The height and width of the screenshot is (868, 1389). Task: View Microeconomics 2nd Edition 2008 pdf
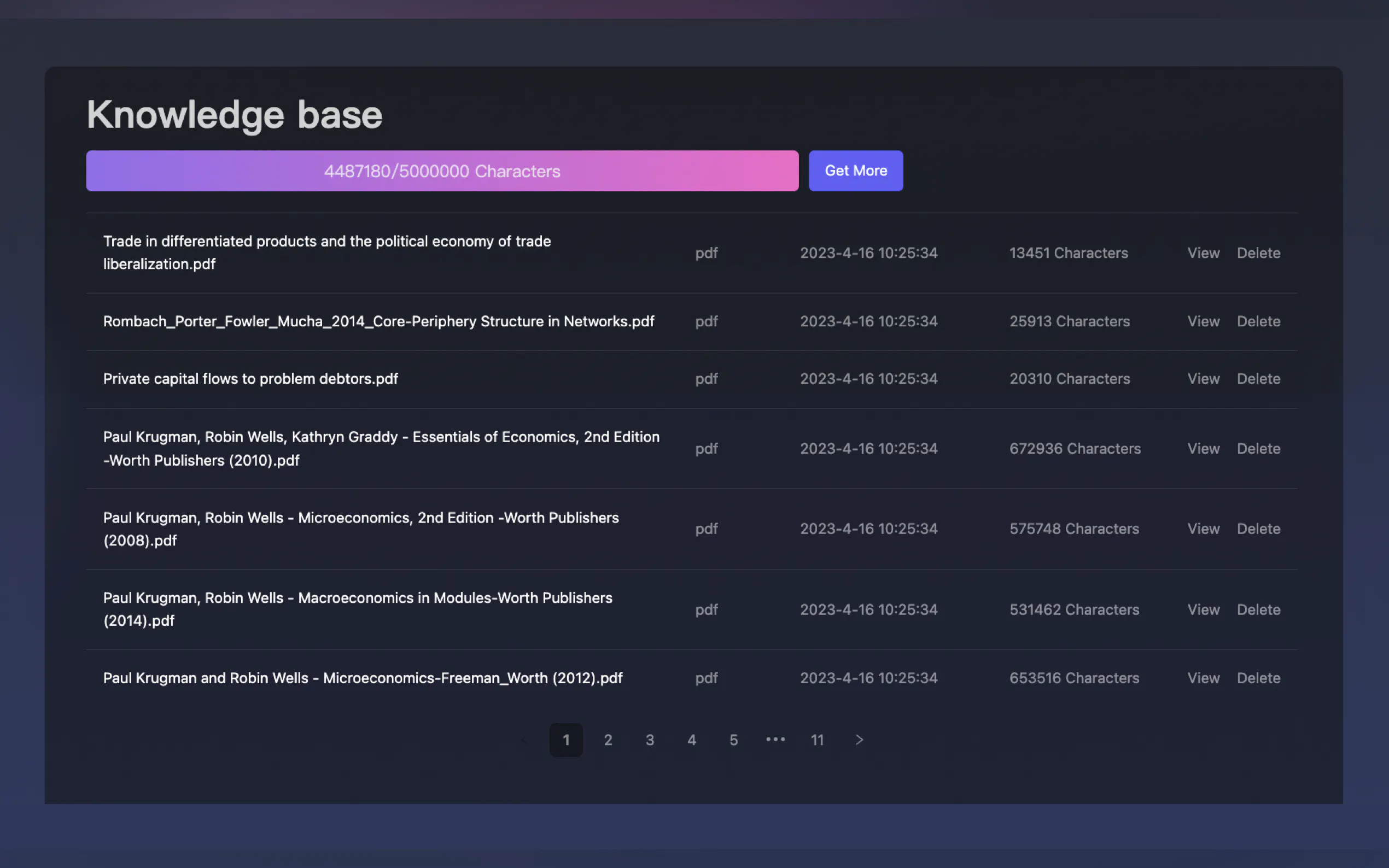pos(1203,529)
